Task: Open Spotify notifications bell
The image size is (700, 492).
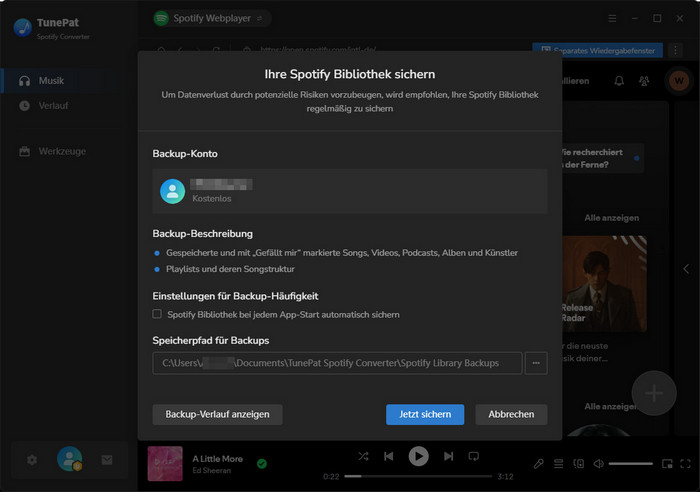Action: tap(619, 81)
